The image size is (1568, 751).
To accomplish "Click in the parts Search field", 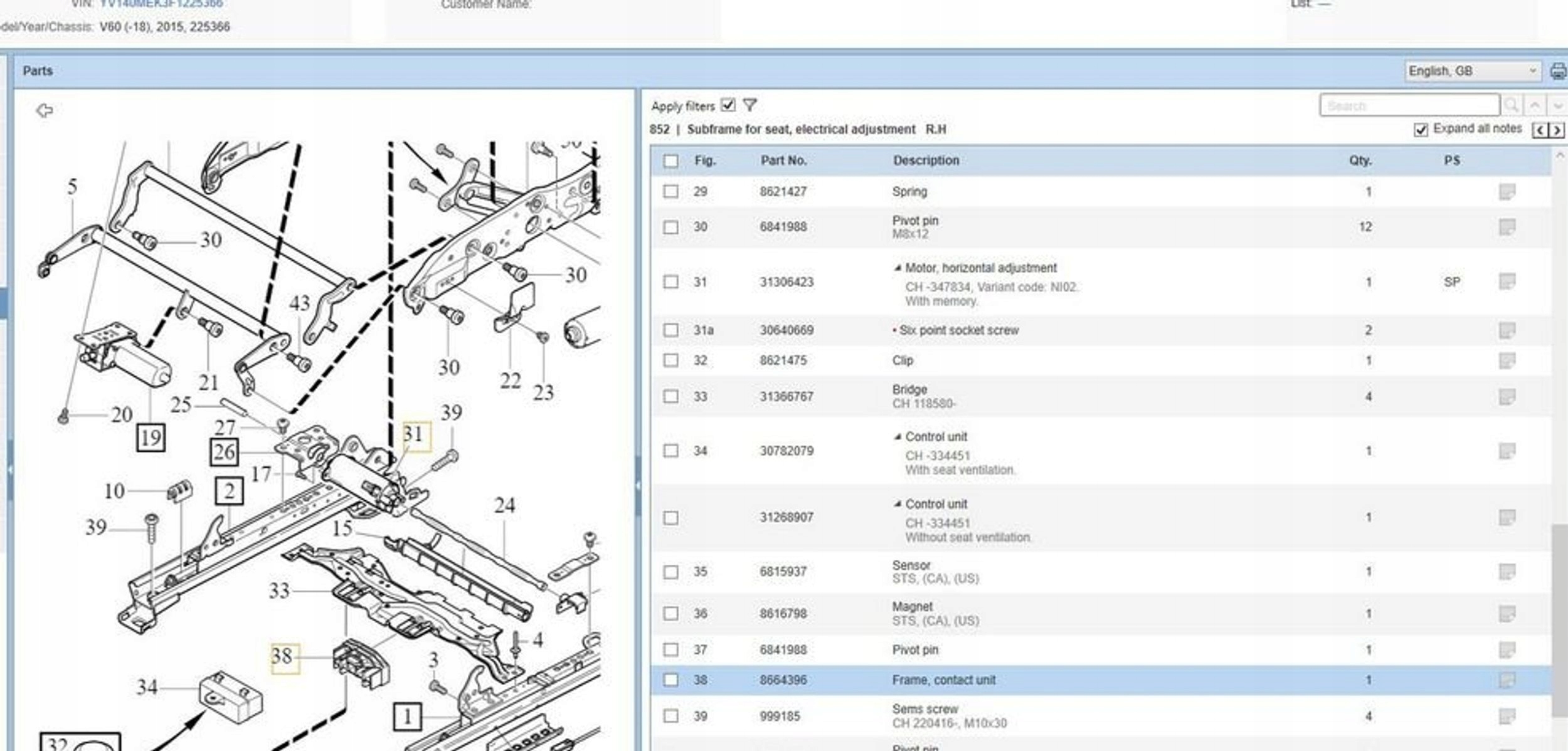I will pyautogui.click(x=1409, y=105).
